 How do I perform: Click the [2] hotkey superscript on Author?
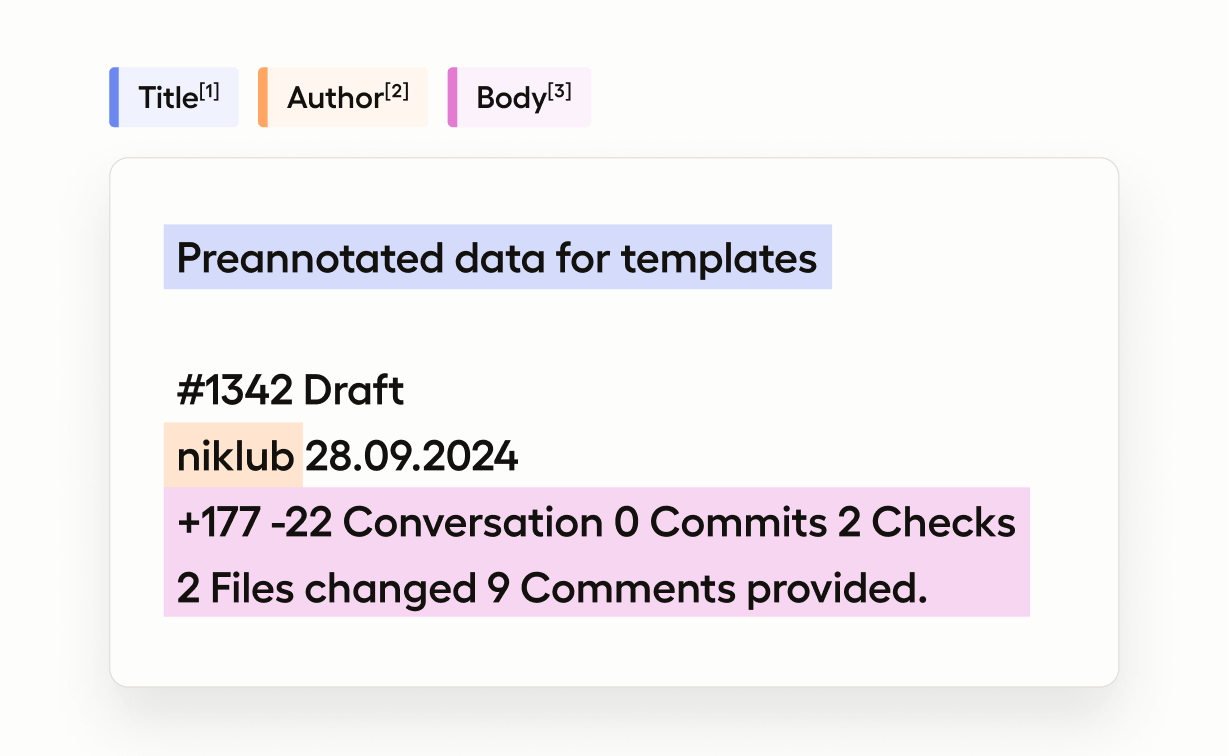pos(397,92)
